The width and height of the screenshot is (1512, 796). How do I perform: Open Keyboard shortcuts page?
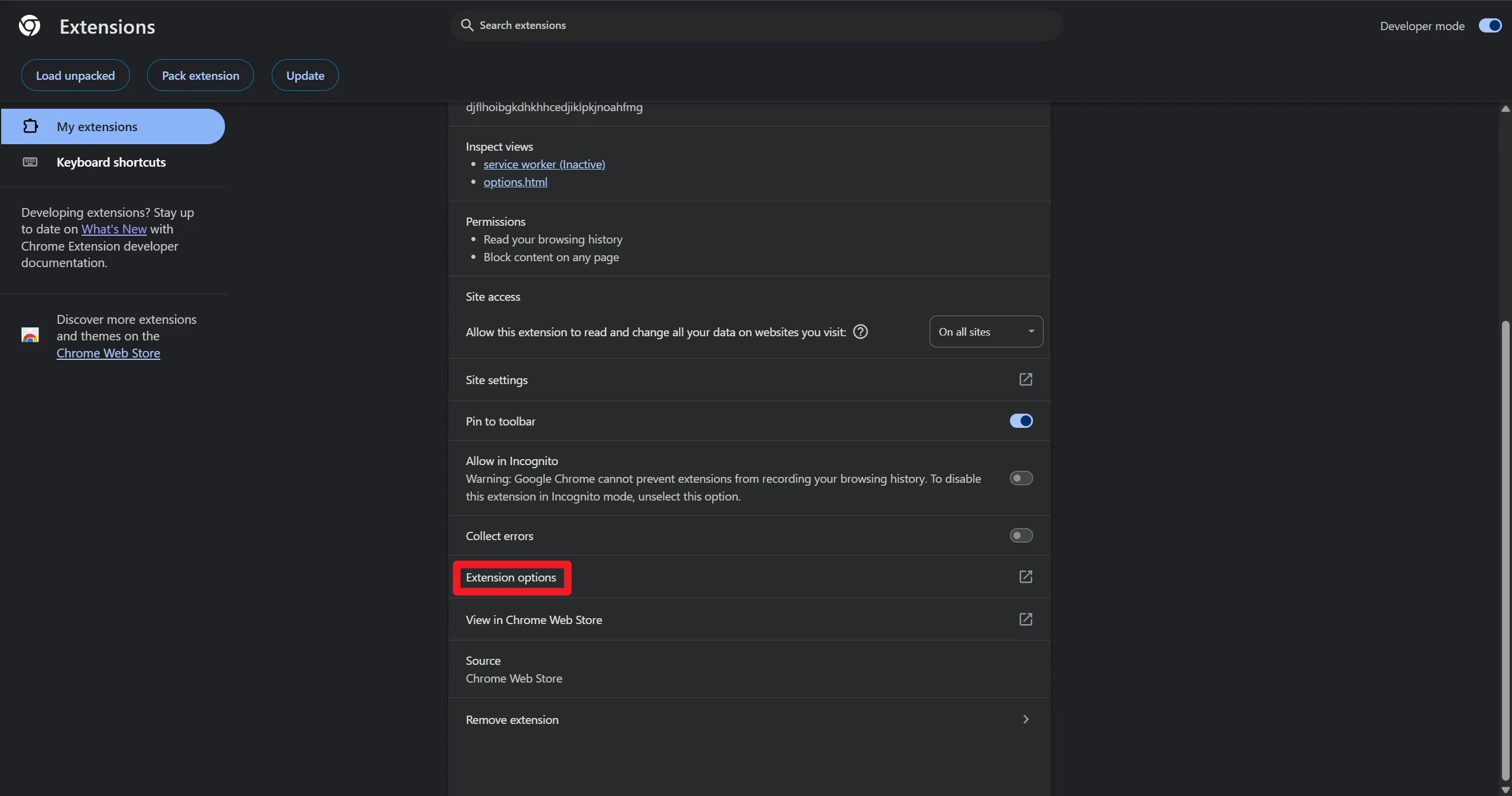point(112,162)
